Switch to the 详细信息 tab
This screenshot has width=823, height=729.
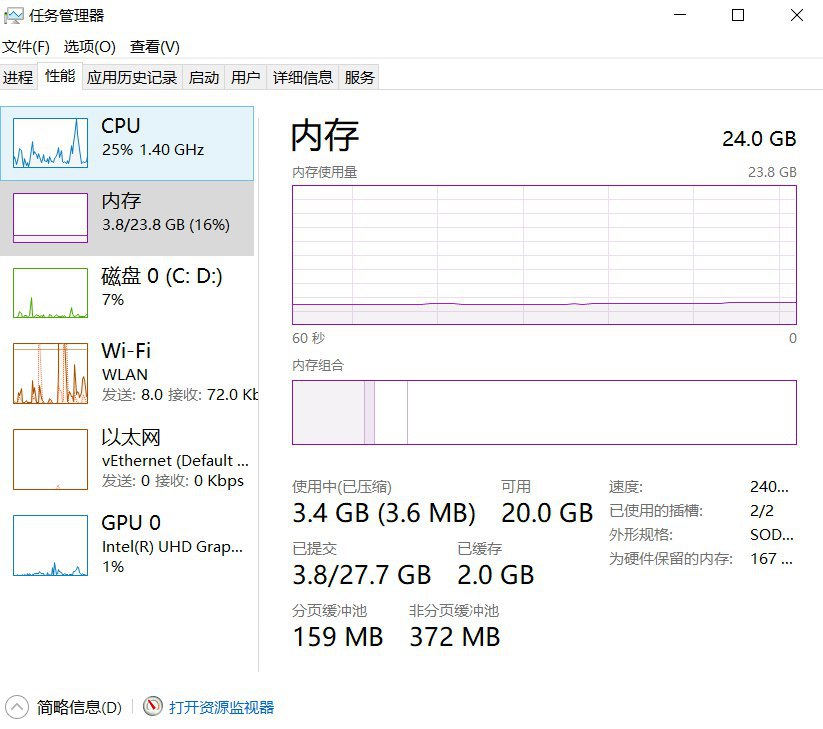303,77
